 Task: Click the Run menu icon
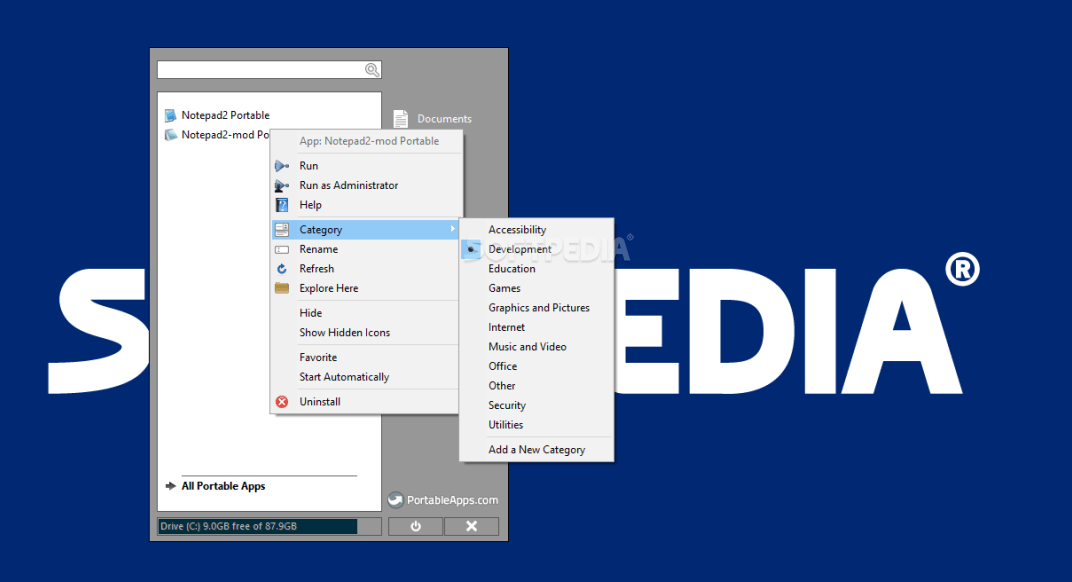tap(282, 166)
